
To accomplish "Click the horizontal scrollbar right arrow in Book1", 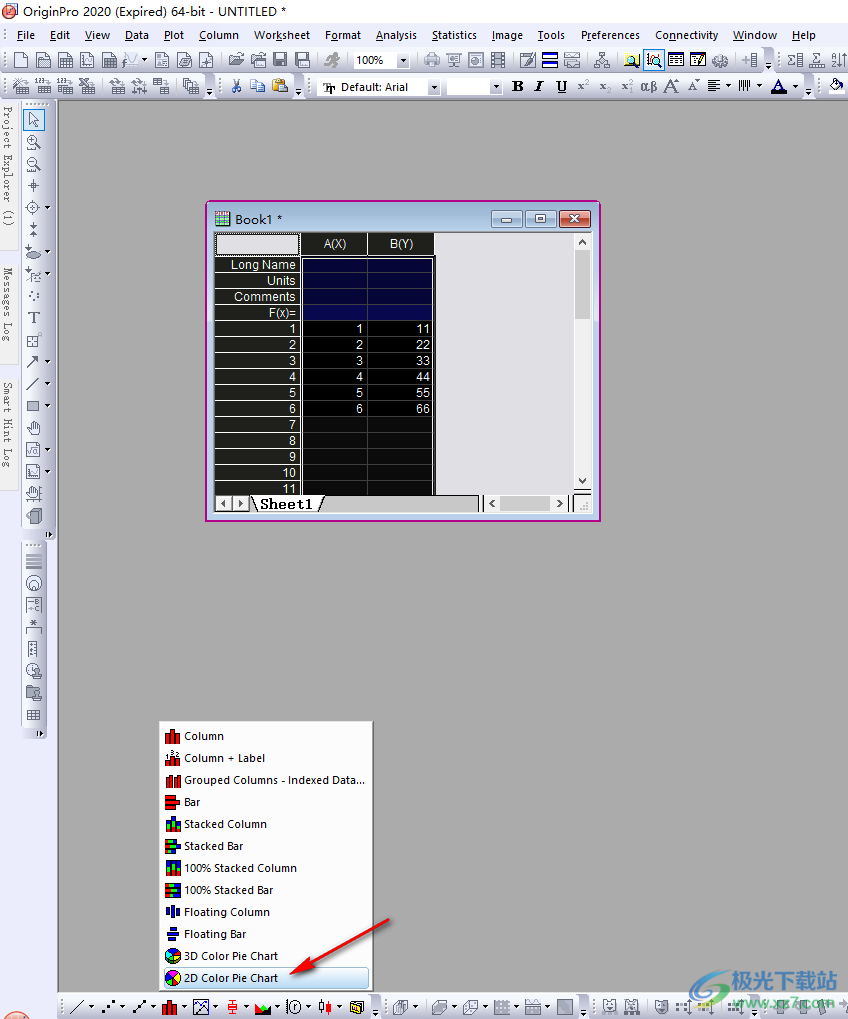I will (x=559, y=504).
